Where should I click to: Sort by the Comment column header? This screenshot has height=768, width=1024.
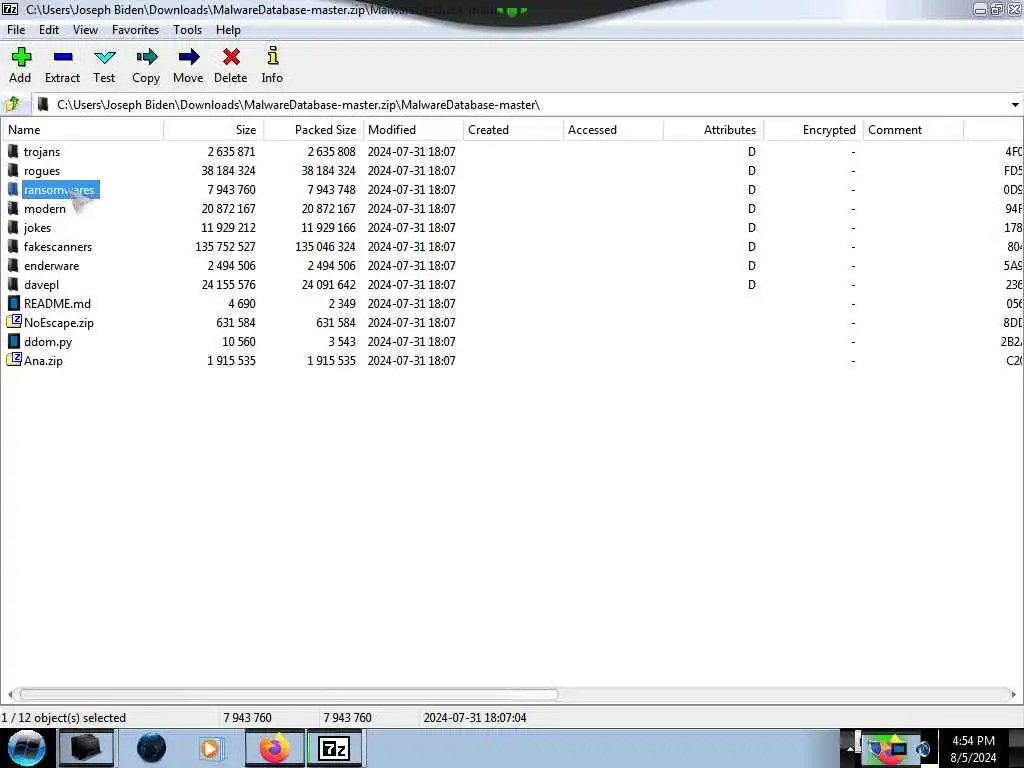click(913, 130)
